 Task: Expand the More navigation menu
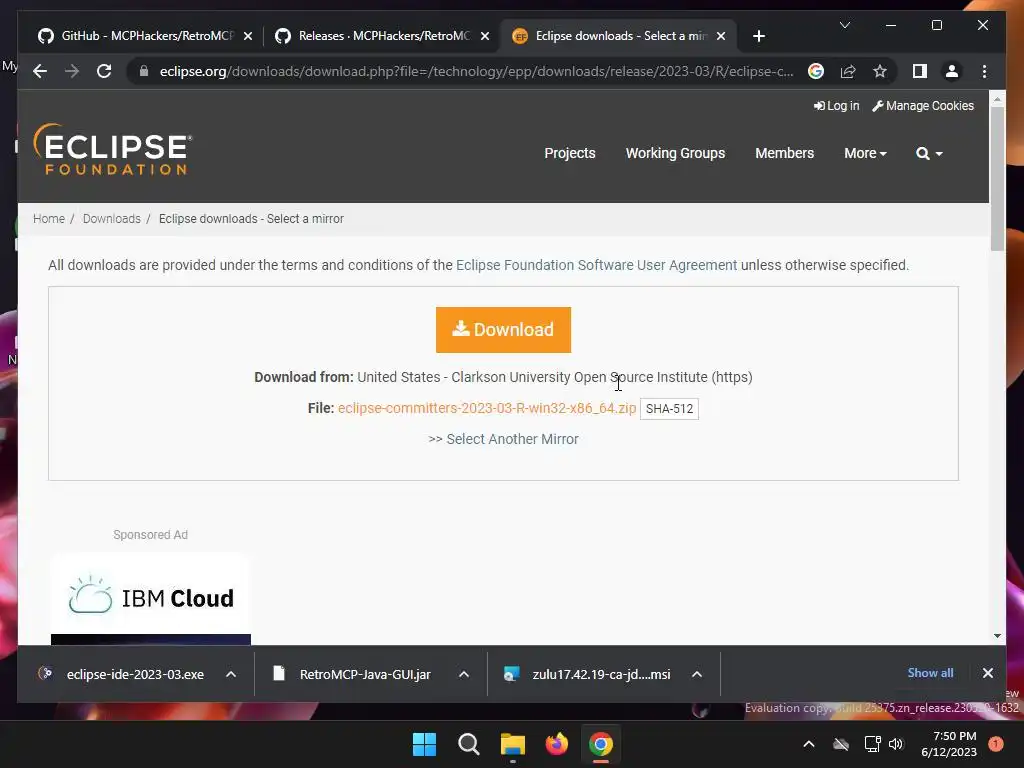tap(865, 153)
